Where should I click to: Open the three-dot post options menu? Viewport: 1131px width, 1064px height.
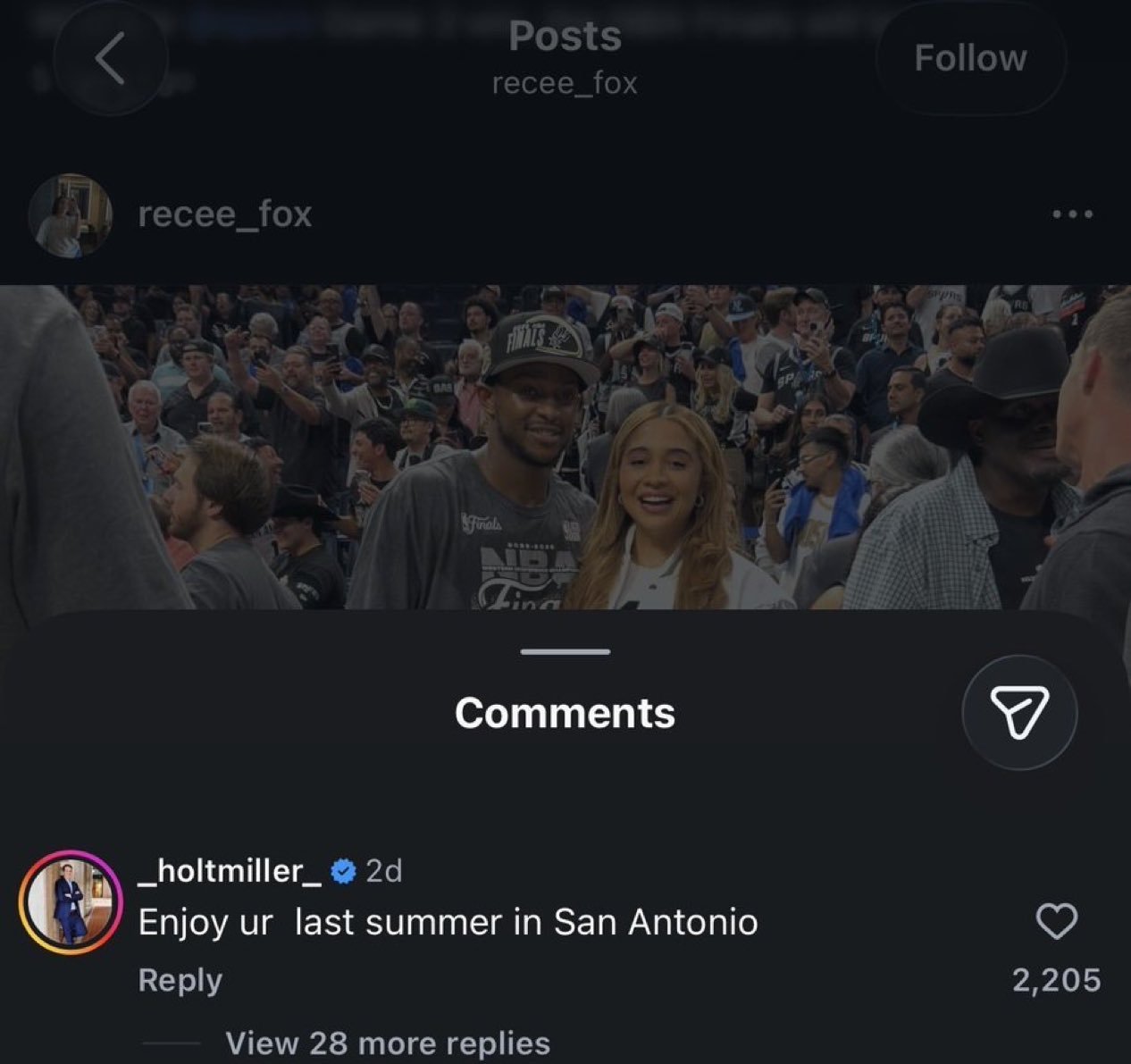pyautogui.click(x=1072, y=214)
